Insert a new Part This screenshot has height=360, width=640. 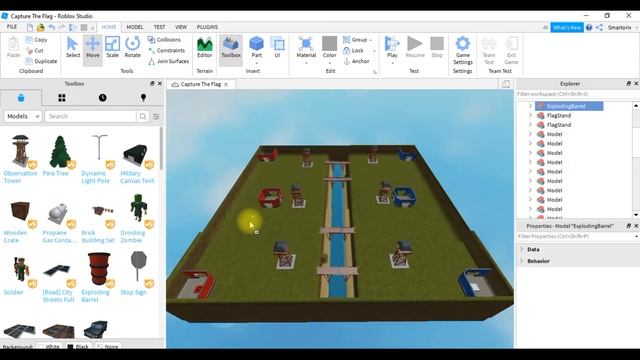click(256, 47)
